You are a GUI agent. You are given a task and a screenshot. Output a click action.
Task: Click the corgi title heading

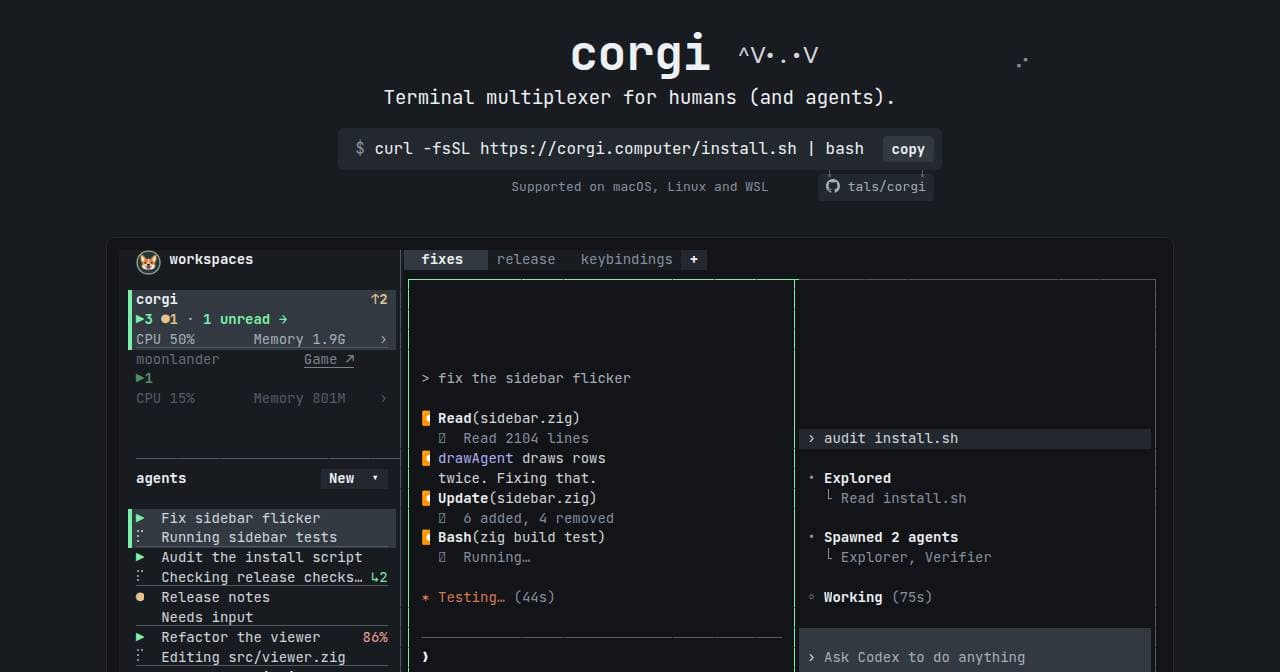pos(640,52)
